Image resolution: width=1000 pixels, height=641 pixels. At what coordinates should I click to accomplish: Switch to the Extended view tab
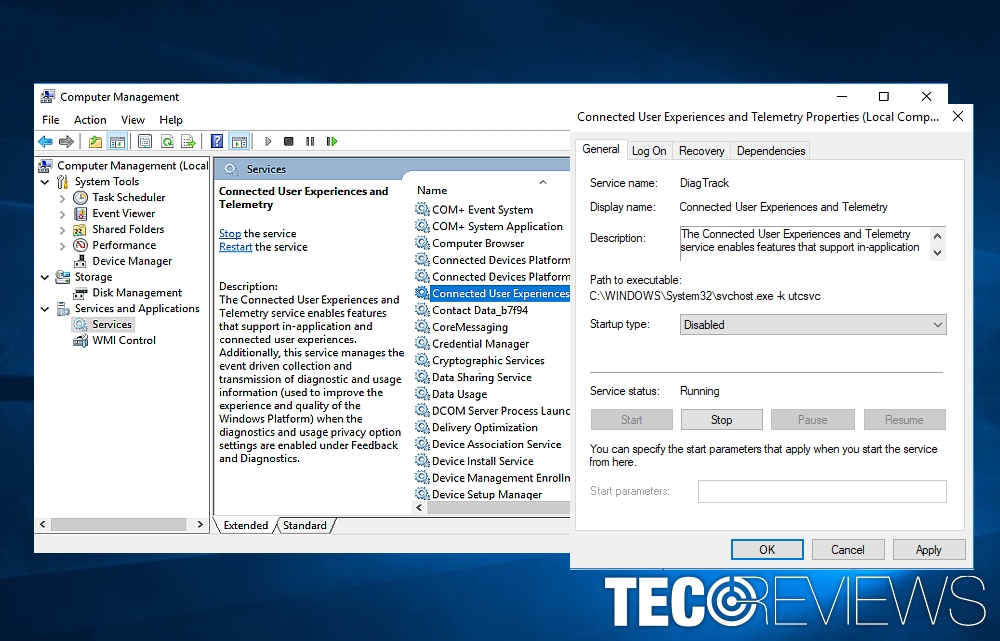point(246,526)
